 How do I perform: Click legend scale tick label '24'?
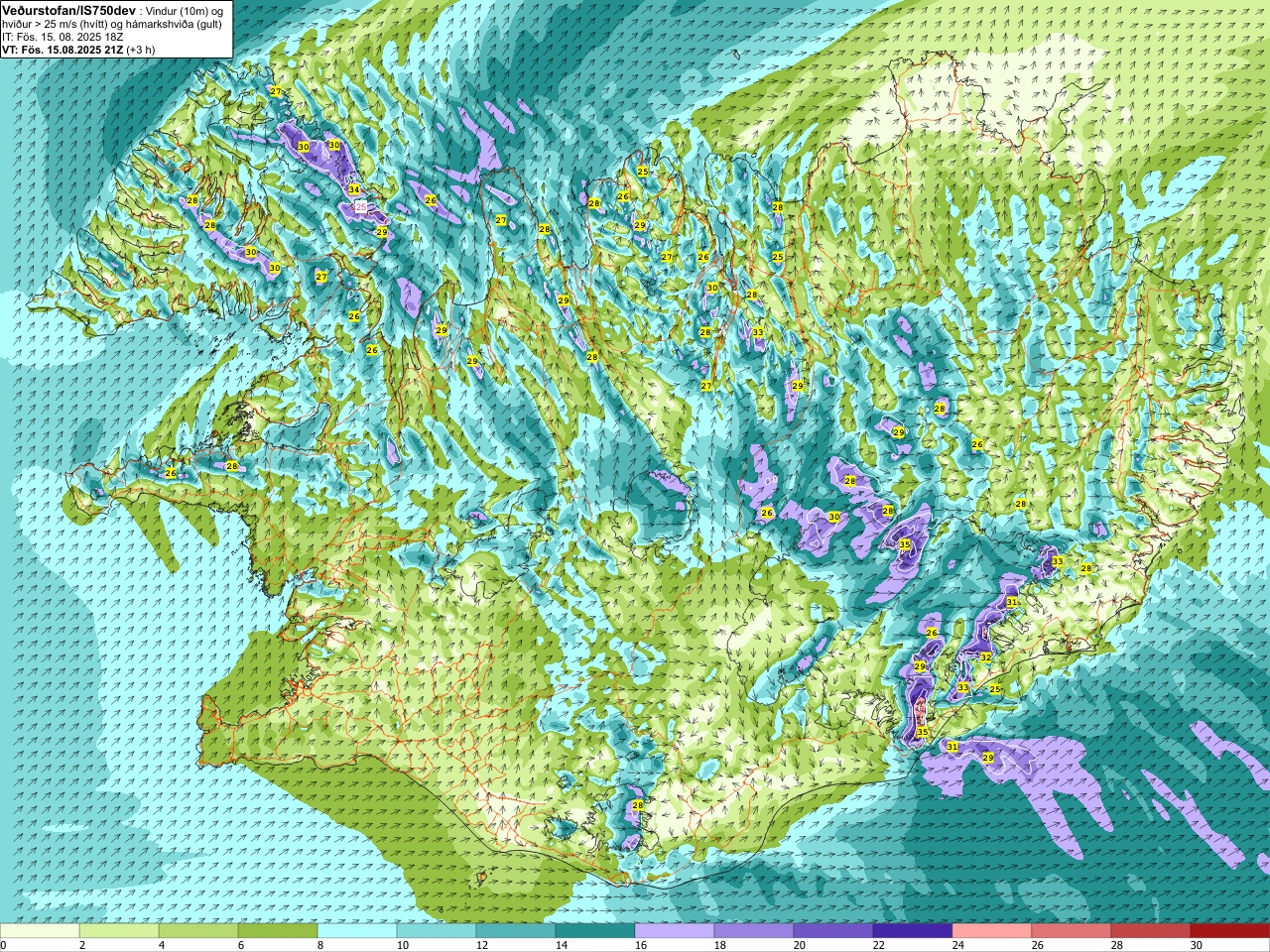click(x=957, y=945)
